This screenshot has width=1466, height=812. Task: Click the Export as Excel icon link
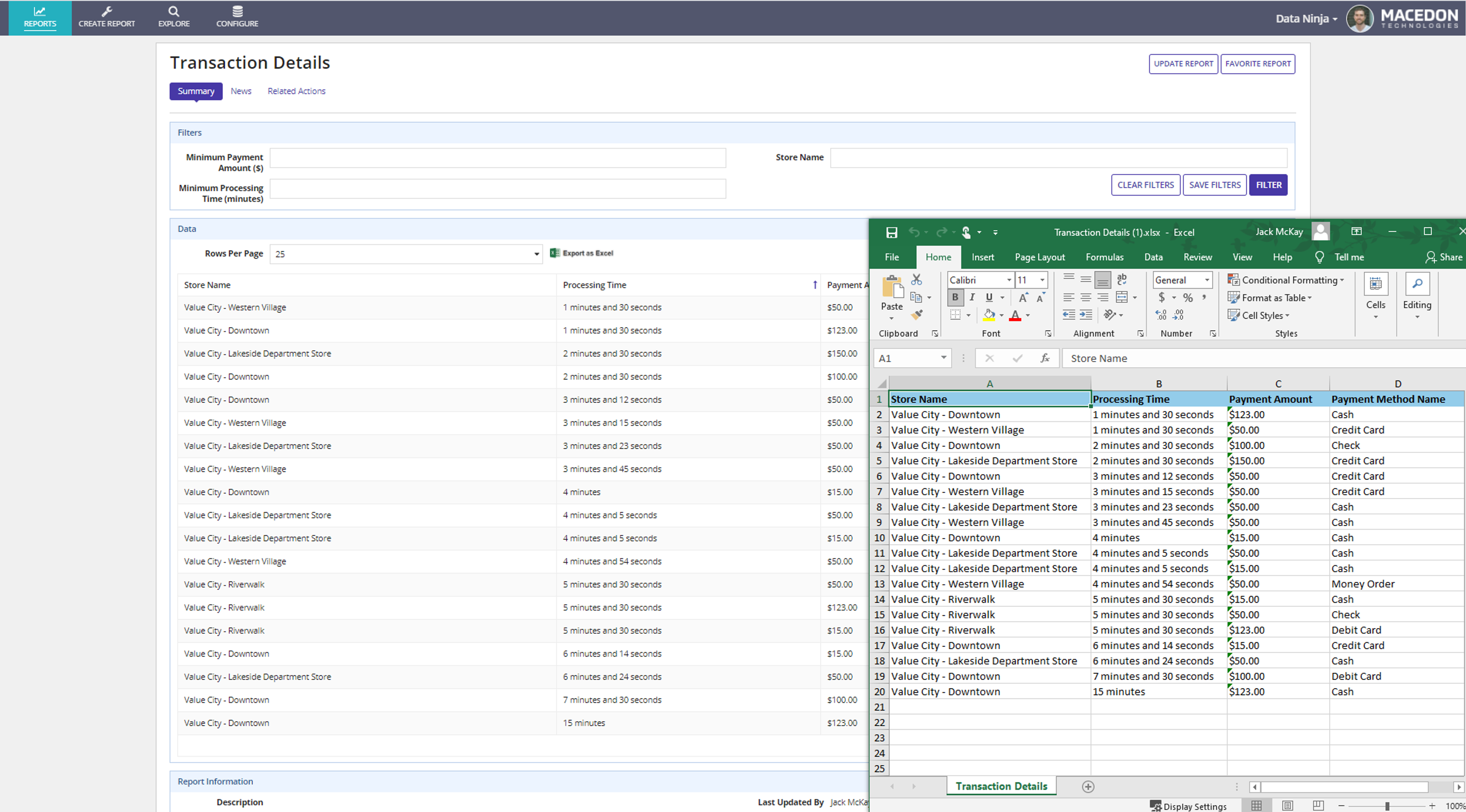pyautogui.click(x=581, y=253)
